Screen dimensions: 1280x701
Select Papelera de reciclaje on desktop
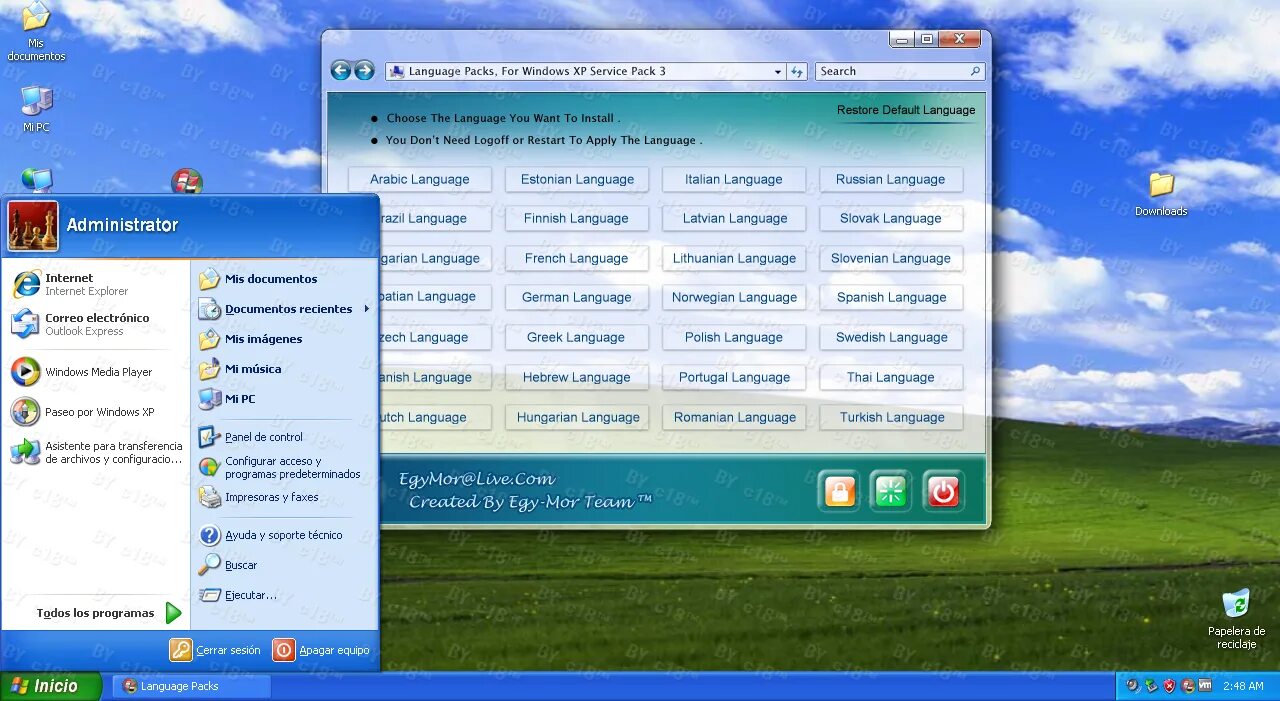pos(1236,619)
